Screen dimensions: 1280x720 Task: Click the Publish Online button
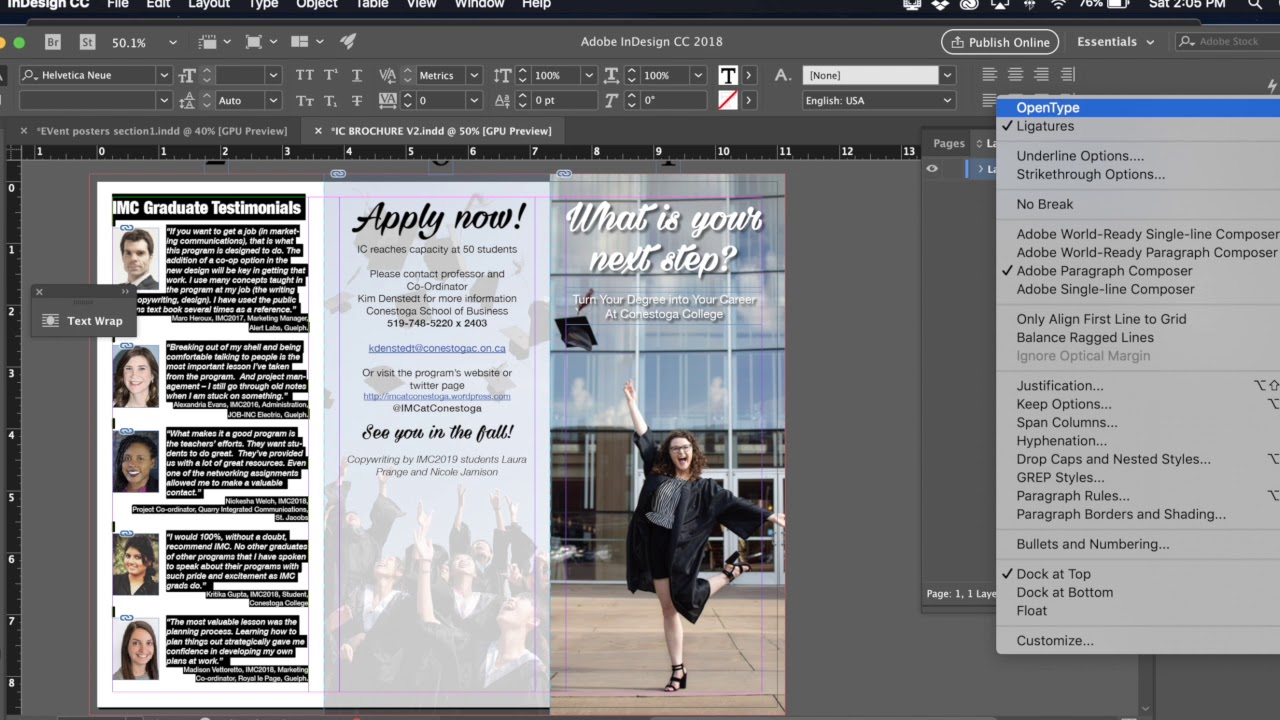pyautogui.click(x=999, y=42)
